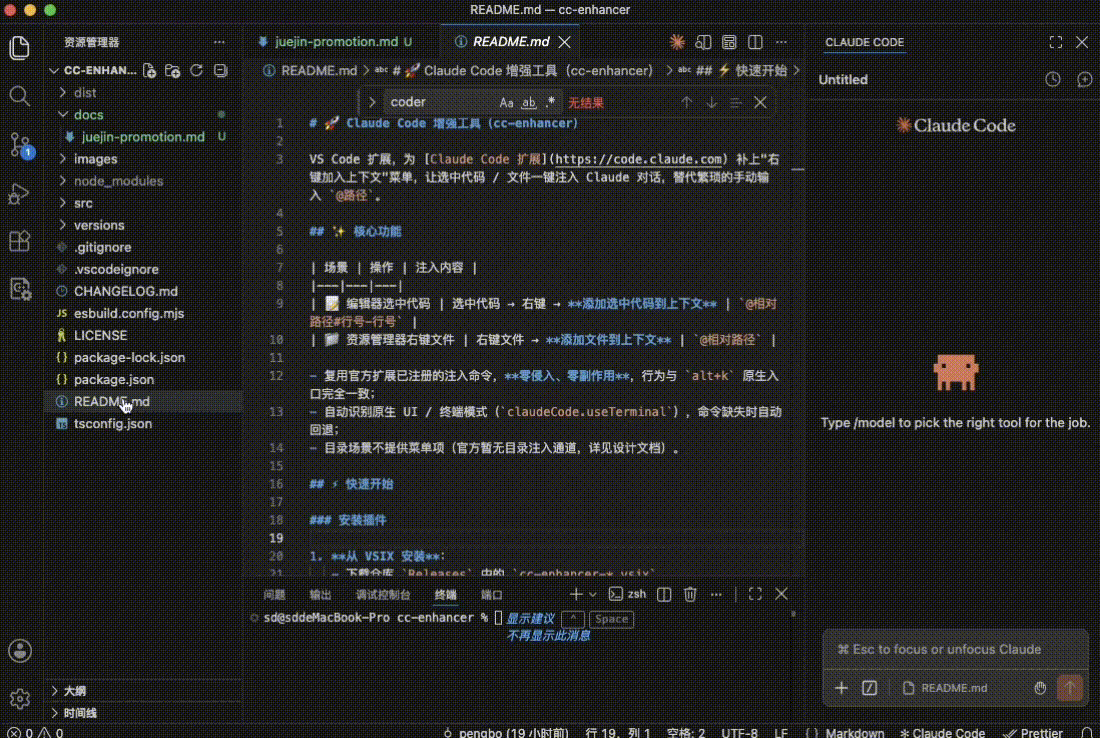Split the editor to the right
1100x738 pixels.
click(x=755, y=42)
